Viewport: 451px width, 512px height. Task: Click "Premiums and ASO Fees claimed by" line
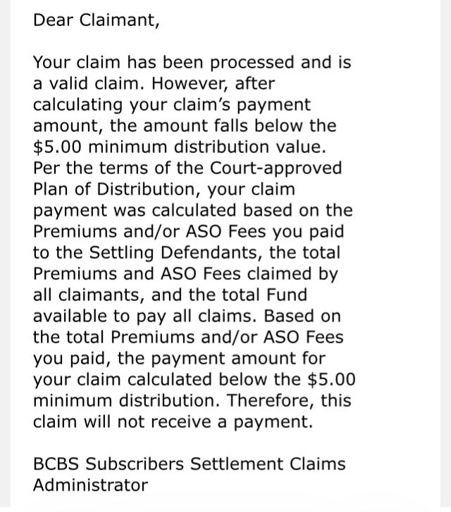click(x=186, y=274)
